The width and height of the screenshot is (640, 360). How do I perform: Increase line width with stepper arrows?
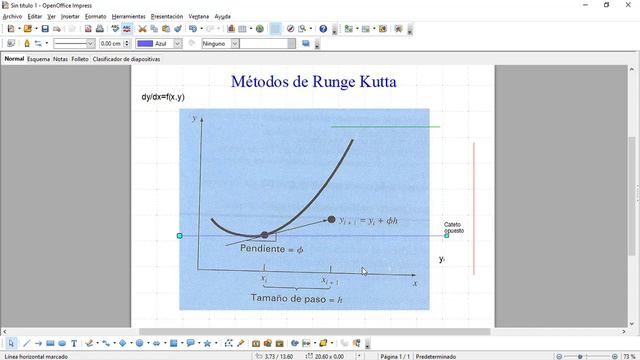pyautogui.click(x=127, y=41)
